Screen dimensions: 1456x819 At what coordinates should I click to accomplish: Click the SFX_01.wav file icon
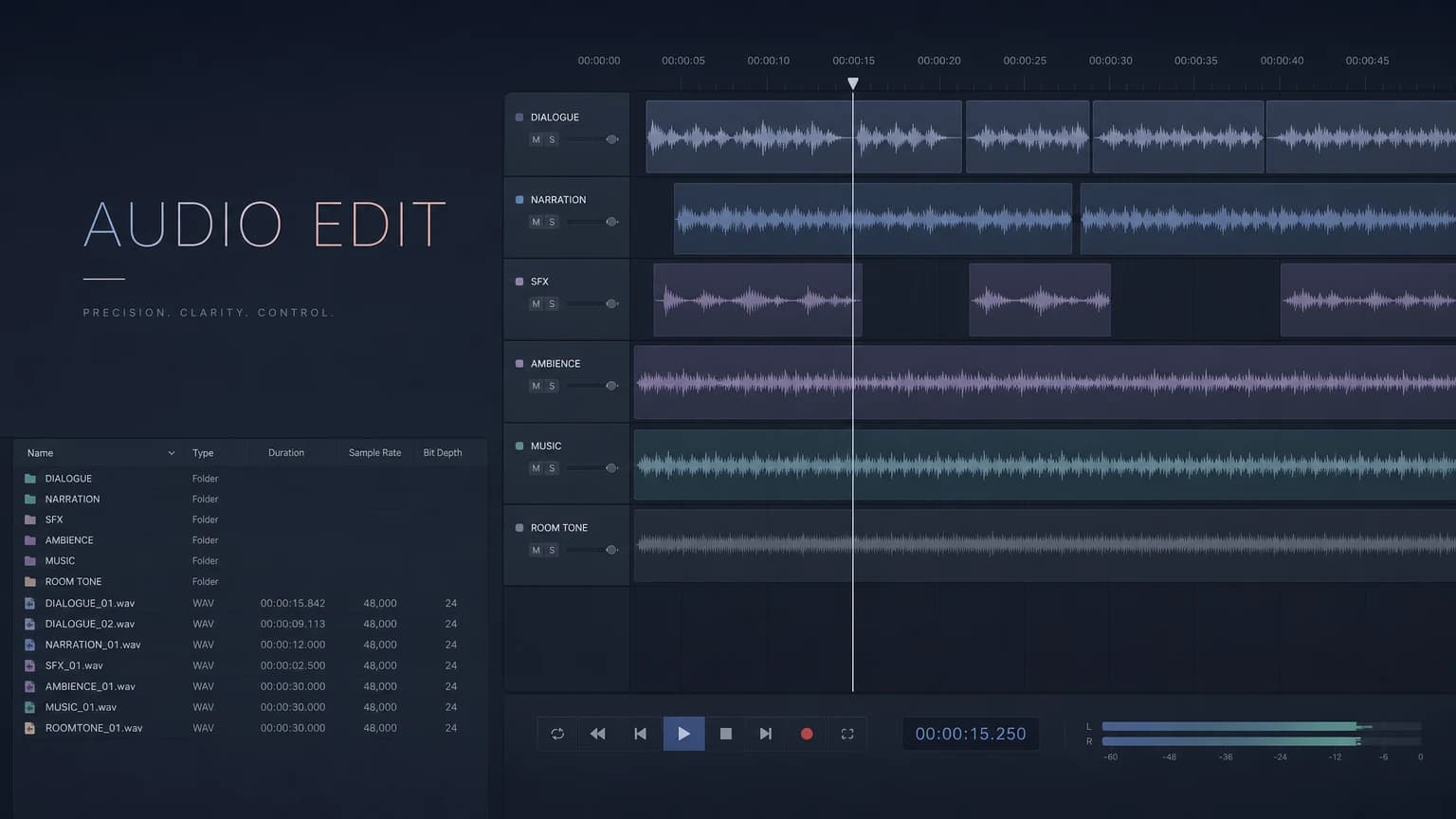point(30,665)
